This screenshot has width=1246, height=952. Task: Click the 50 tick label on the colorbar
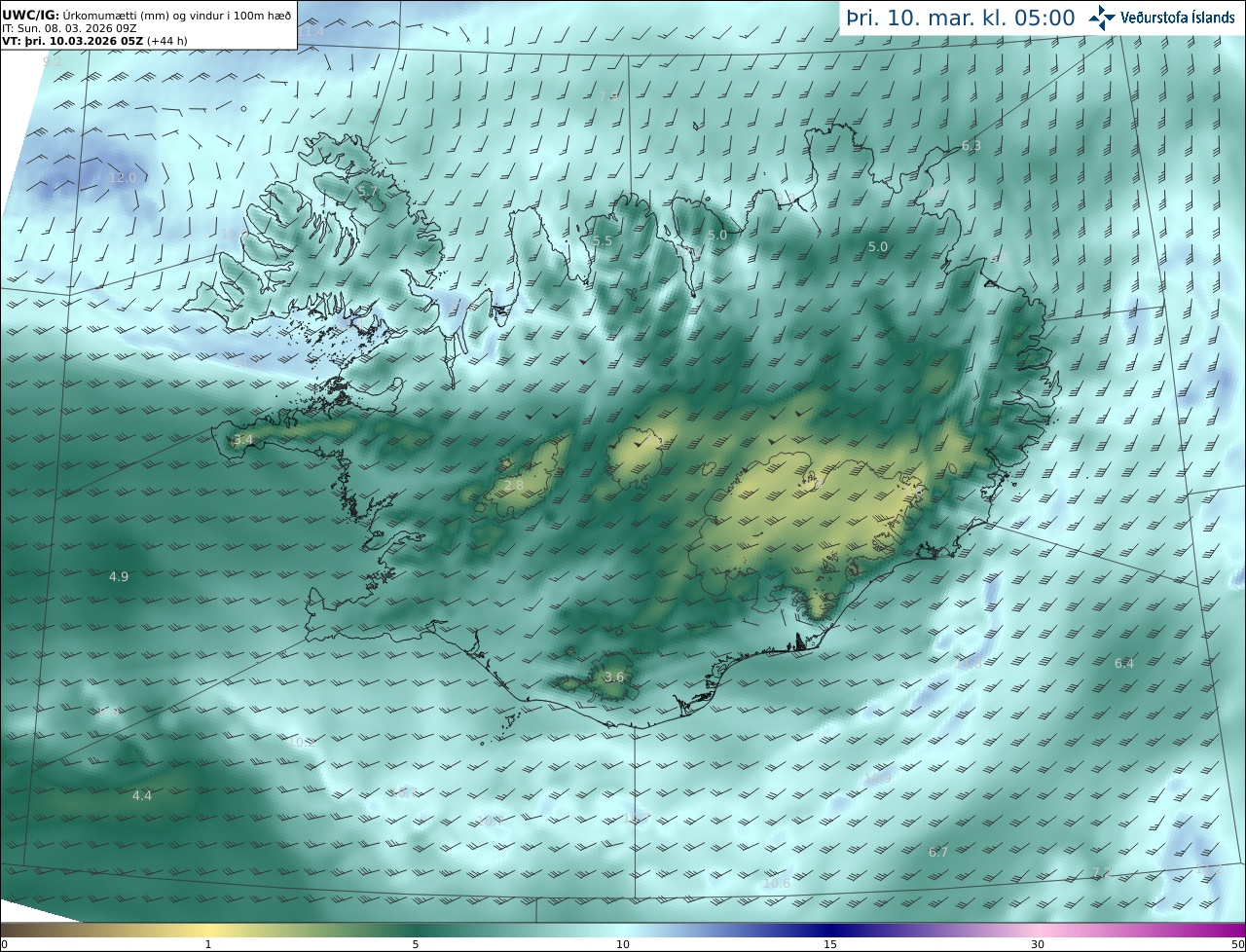(x=1237, y=944)
